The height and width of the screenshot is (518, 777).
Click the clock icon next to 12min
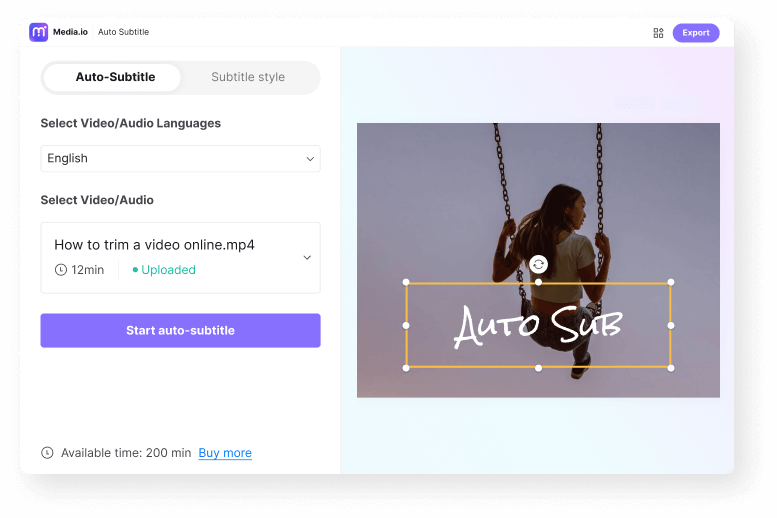click(x=61, y=270)
